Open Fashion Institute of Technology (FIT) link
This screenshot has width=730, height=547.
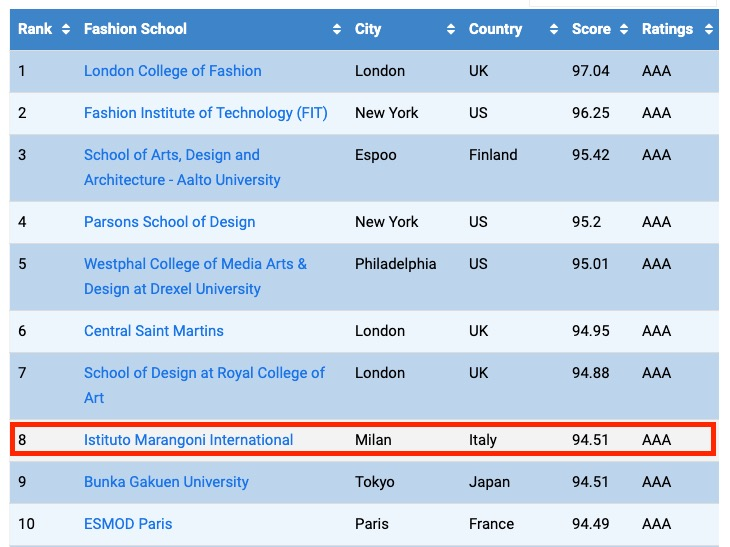click(206, 113)
